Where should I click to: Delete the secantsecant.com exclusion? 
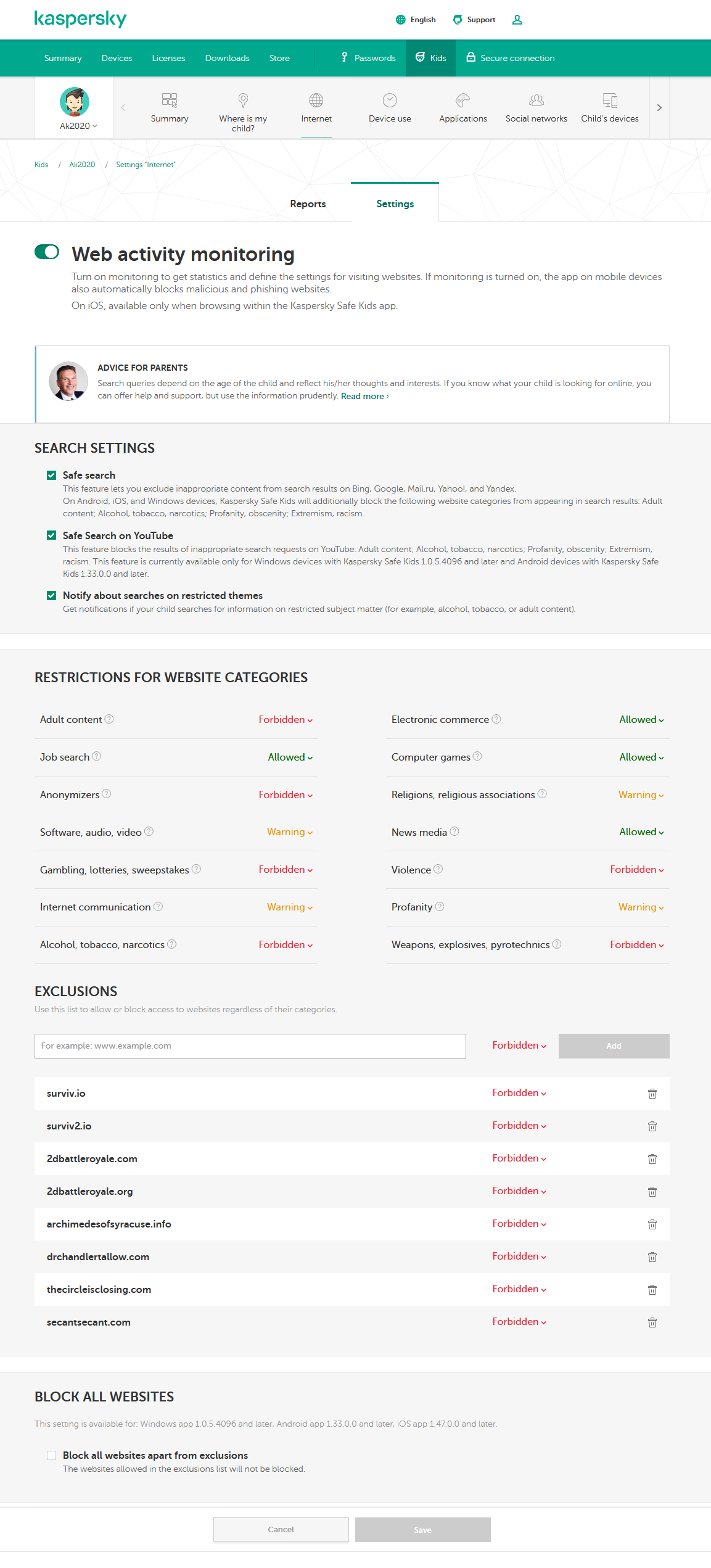point(652,1322)
